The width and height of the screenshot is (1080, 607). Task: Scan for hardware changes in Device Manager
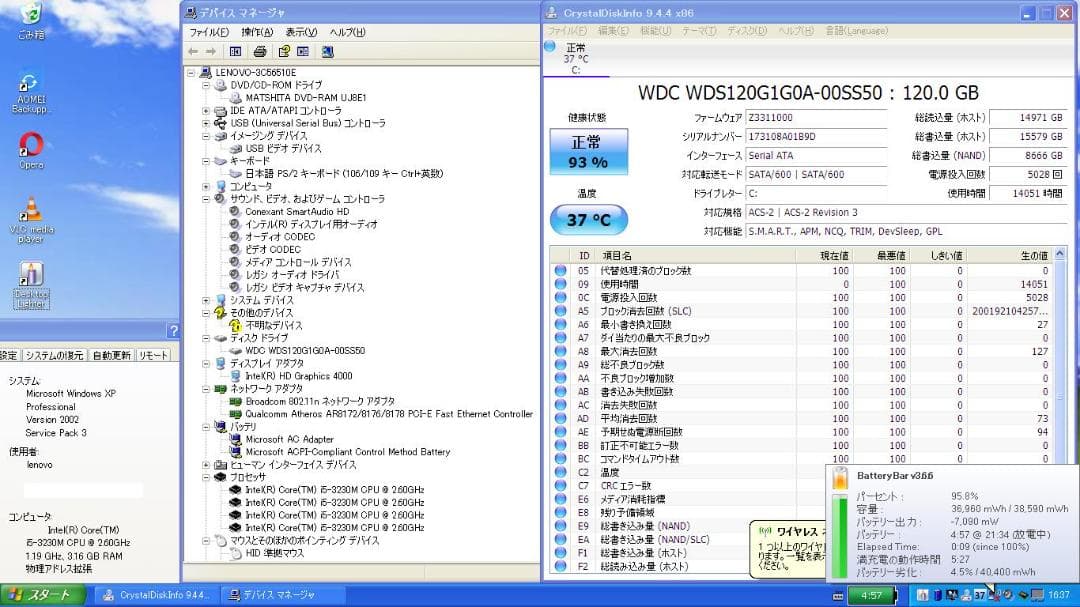[328, 51]
